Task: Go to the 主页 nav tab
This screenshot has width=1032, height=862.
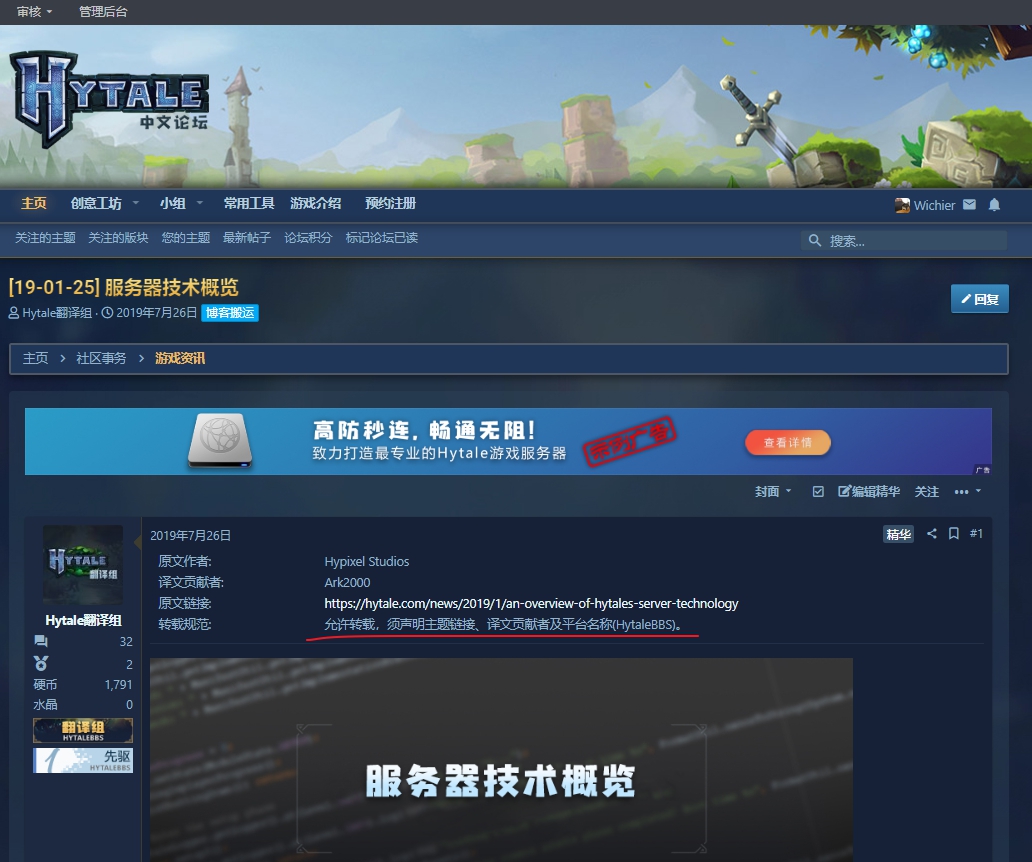Action: [34, 203]
